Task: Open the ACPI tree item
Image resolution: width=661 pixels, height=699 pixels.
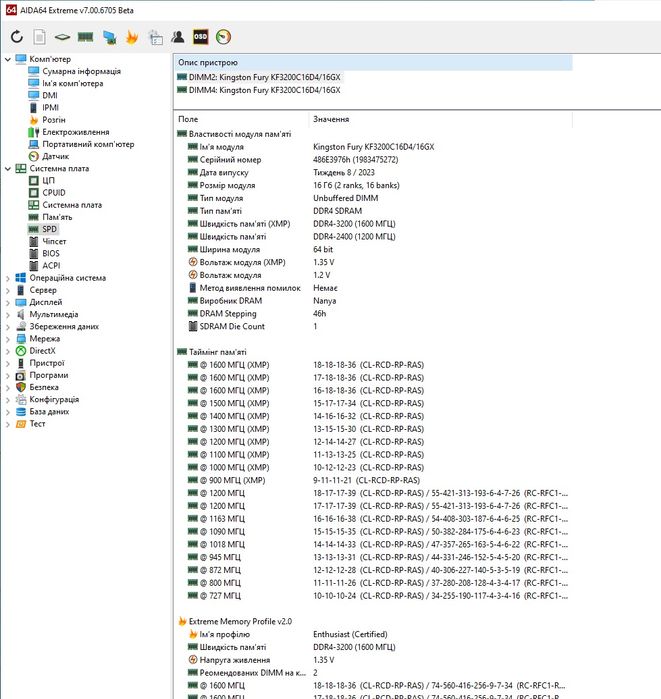Action: point(51,266)
